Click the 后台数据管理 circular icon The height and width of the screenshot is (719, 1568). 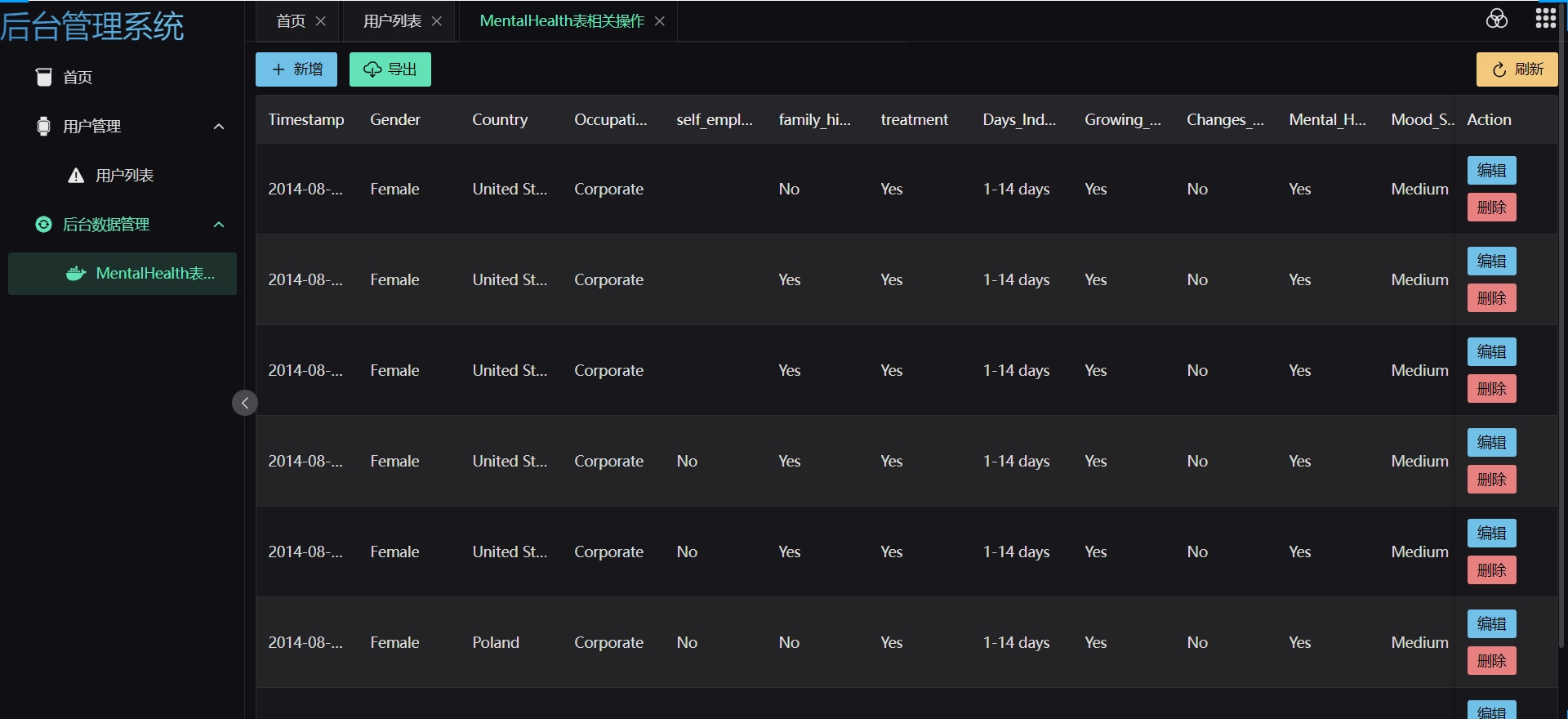click(x=44, y=225)
